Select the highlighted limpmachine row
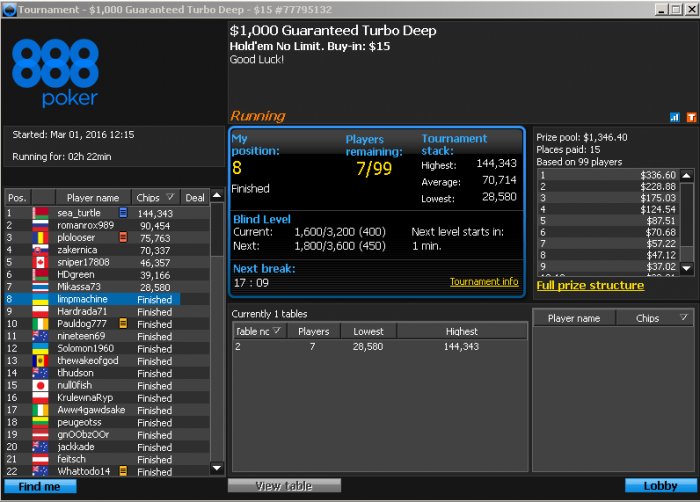The image size is (700, 502). click(x=92, y=299)
